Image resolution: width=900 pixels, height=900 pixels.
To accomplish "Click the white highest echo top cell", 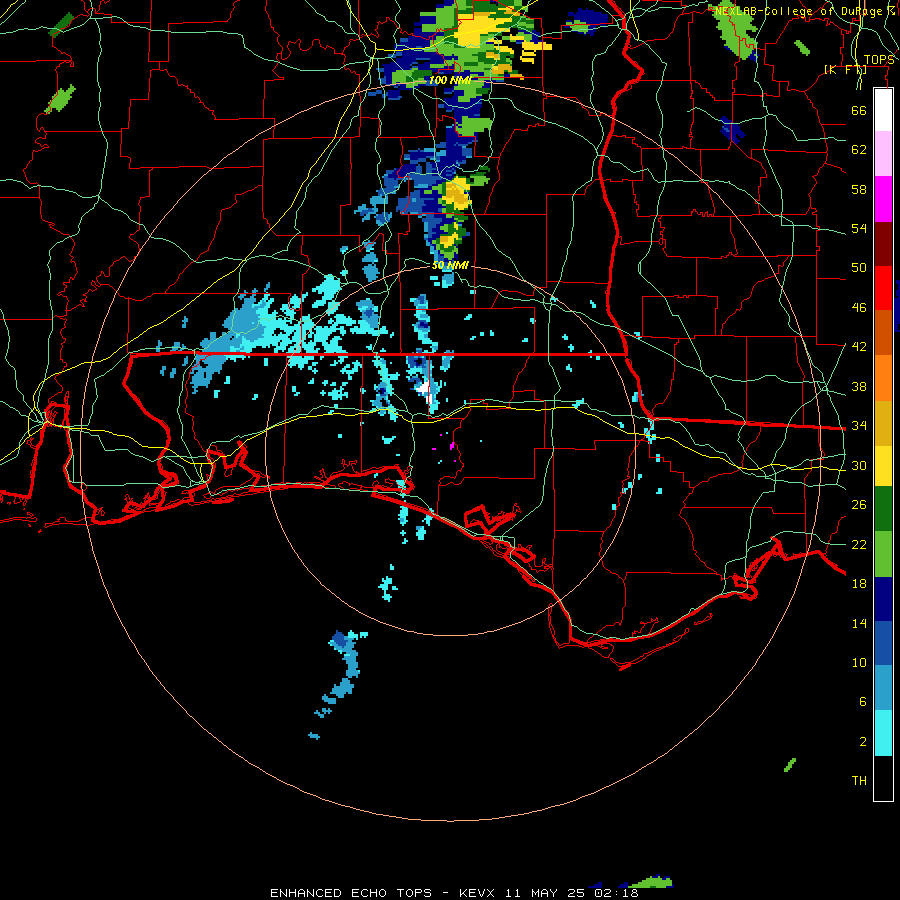I will pos(425,389).
